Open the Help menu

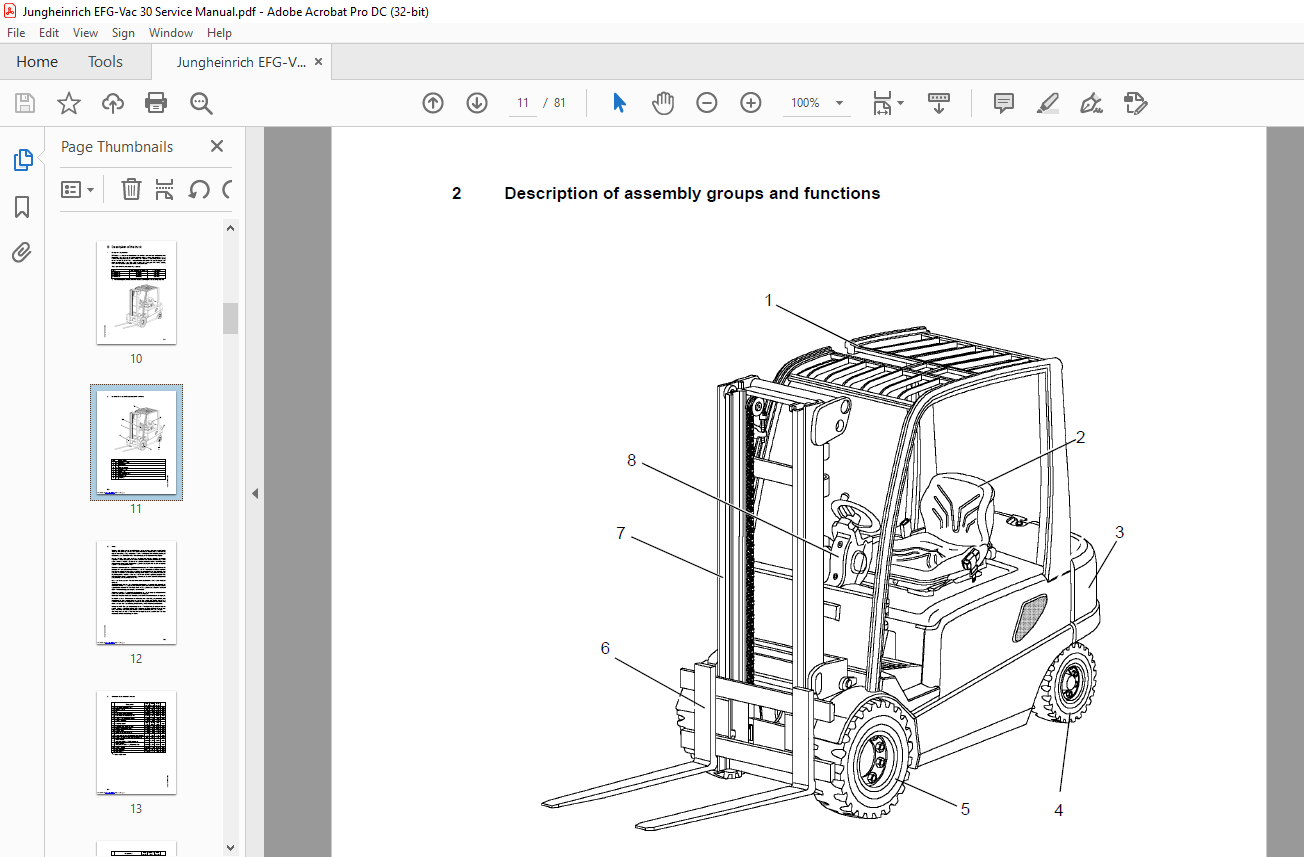(x=219, y=33)
